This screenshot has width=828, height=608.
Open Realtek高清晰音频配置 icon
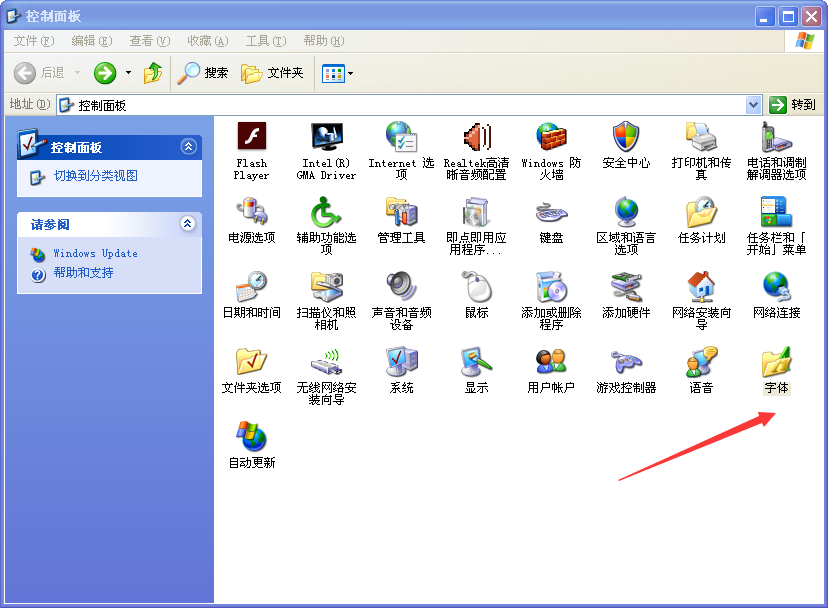[476, 137]
